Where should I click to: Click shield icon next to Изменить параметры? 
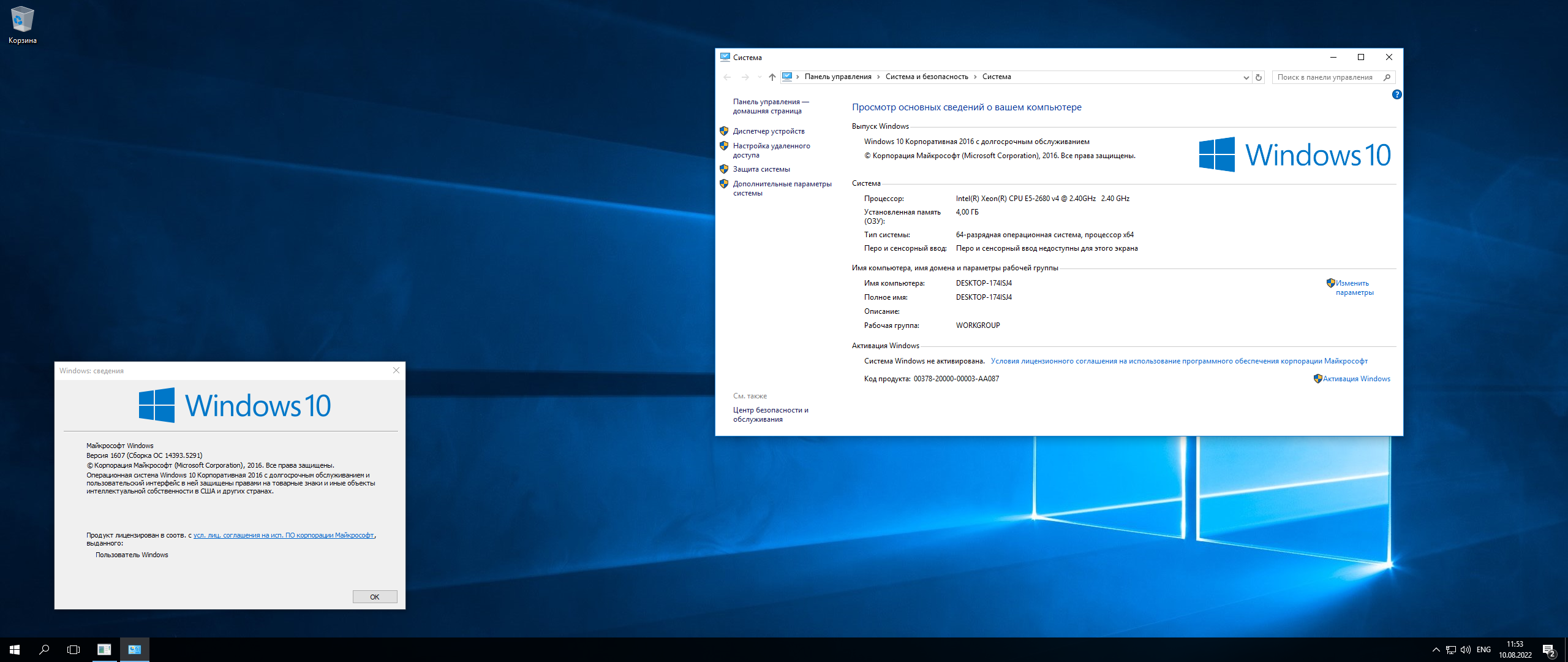[1330, 283]
